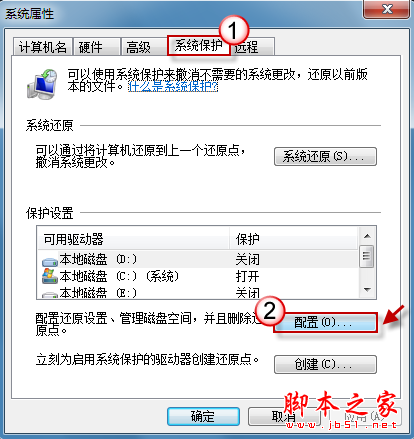This screenshot has height=439, width=414.
Task: Click the 保护 column header
Action: click(294, 239)
